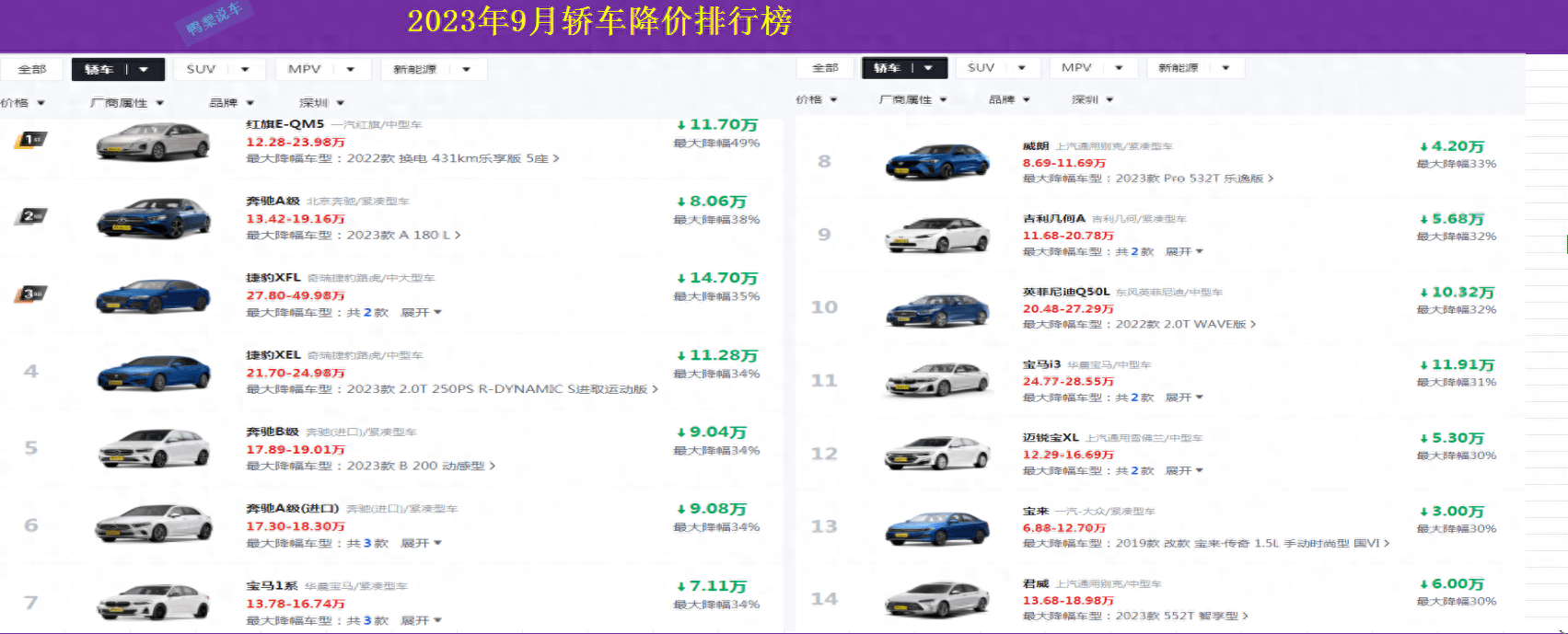Click the 14.70万 price drop for 捷豹XFL
The height and width of the screenshot is (634, 1568).
[x=717, y=278]
